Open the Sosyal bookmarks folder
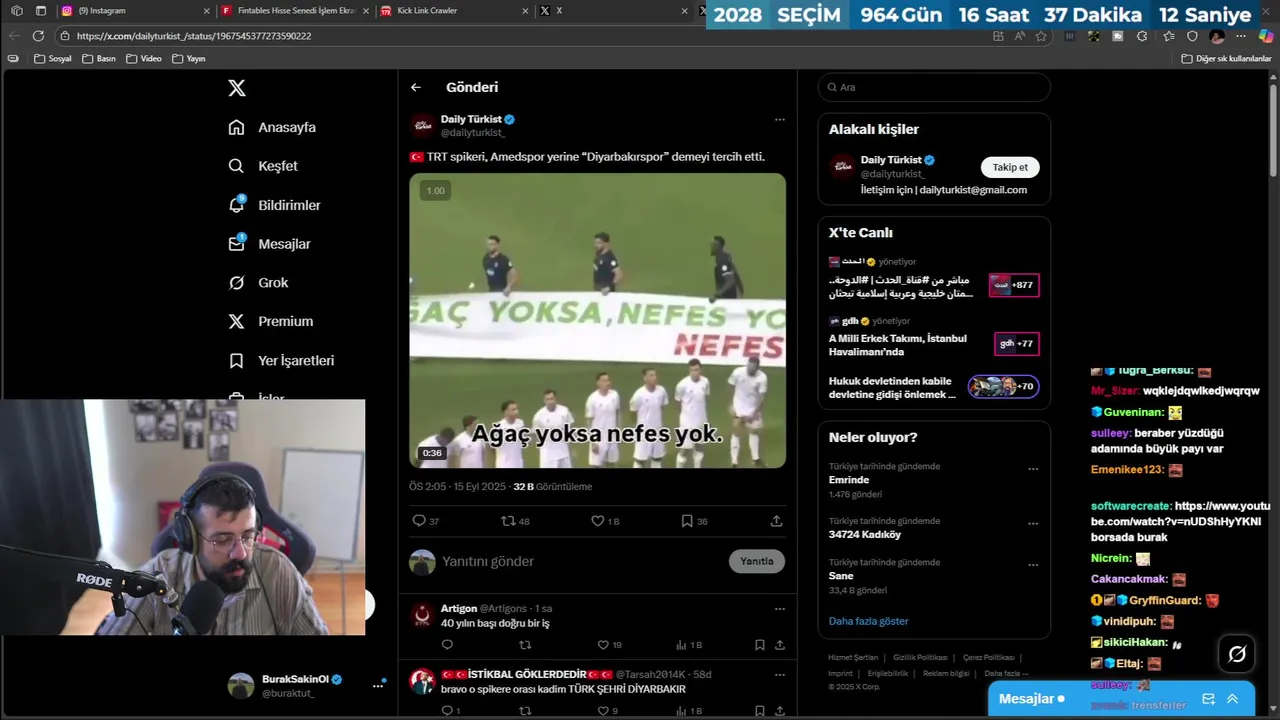The height and width of the screenshot is (720, 1280). coord(52,59)
